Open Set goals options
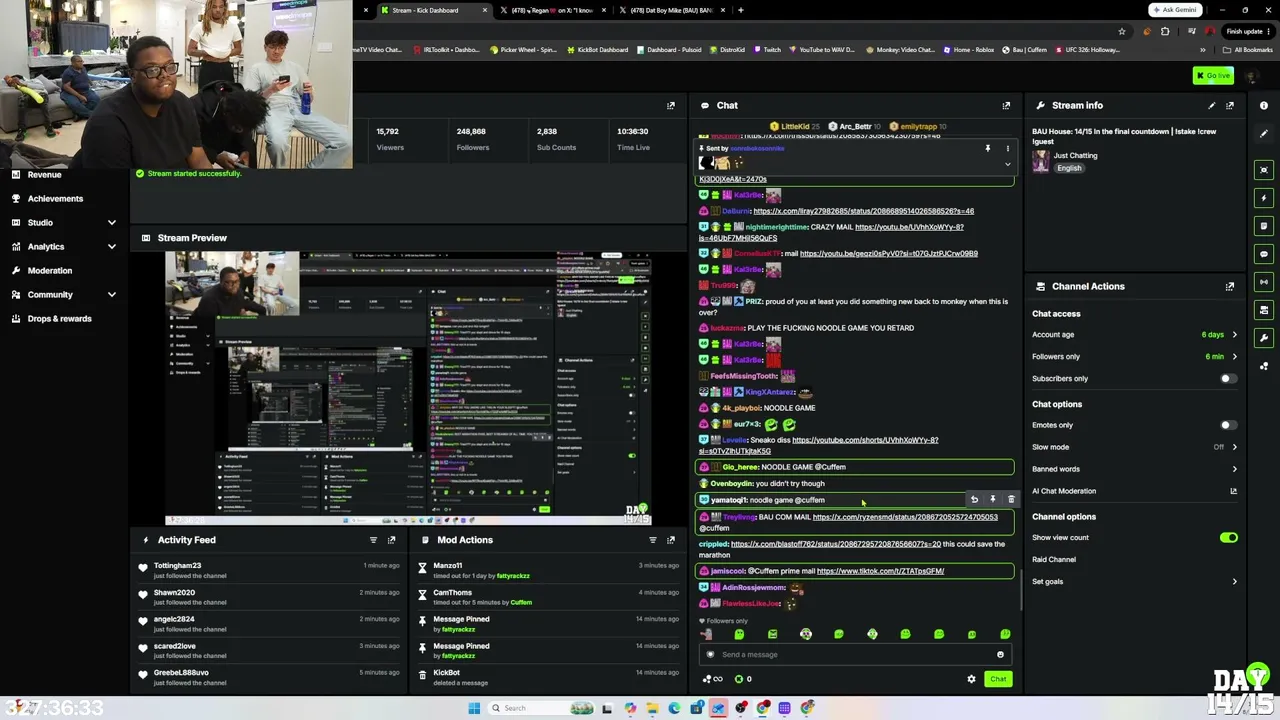 (1135, 582)
